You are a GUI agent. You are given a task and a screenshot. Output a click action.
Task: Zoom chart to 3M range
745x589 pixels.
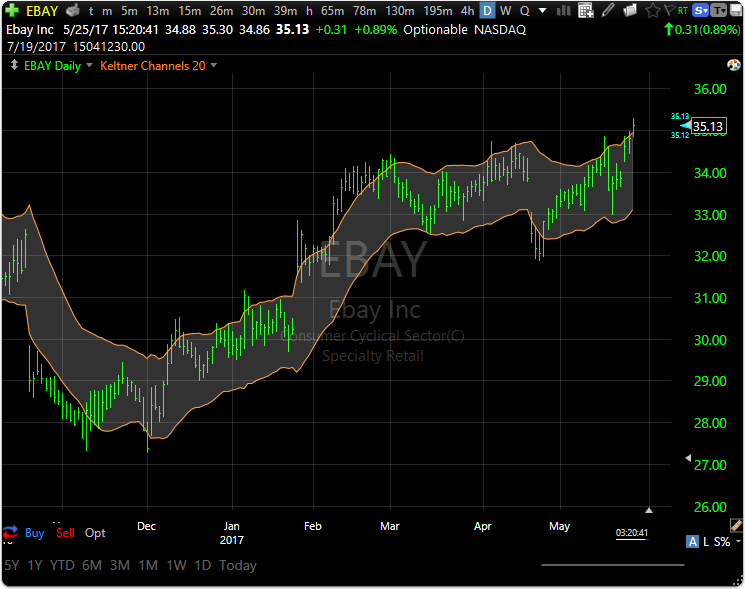pos(120,565)
